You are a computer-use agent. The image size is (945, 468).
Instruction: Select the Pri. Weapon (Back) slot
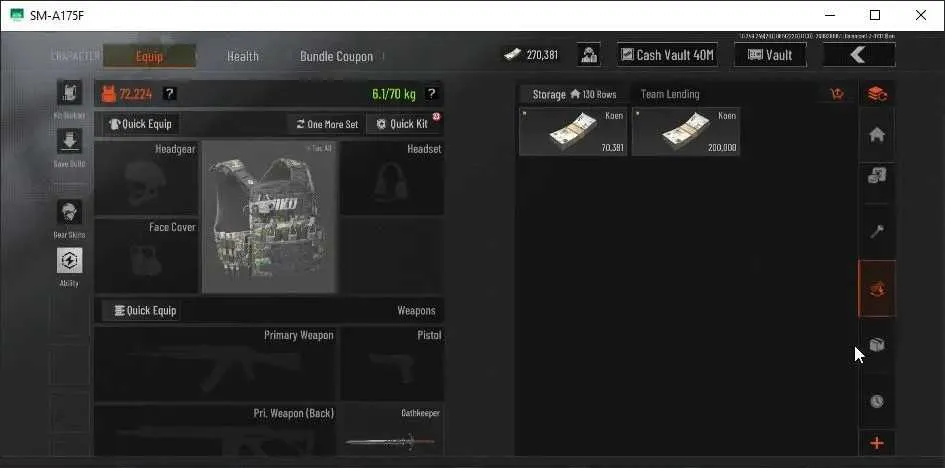tap(215, 430)
